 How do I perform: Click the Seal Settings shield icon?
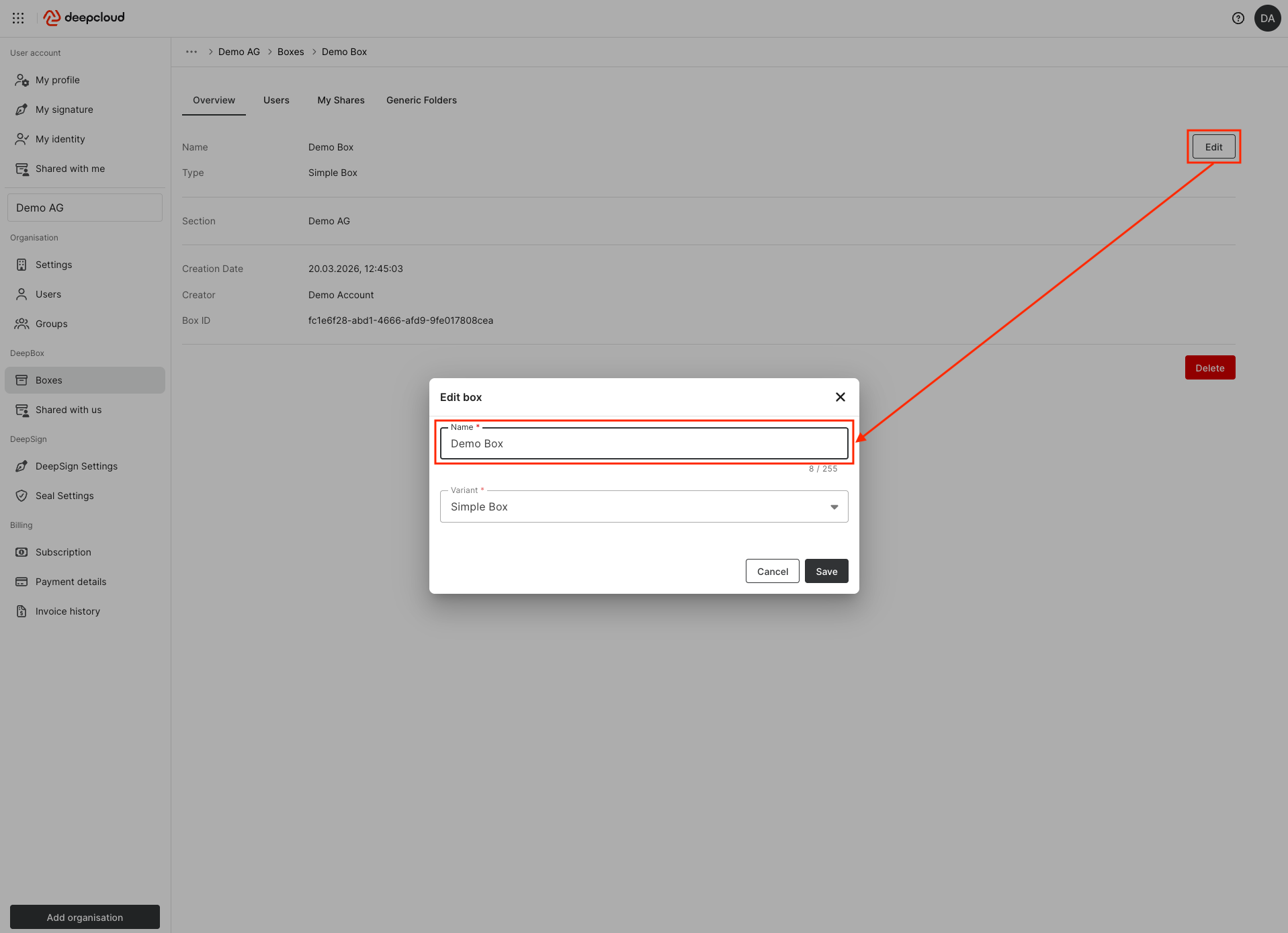pyautogui.click(x=22, y=496)
